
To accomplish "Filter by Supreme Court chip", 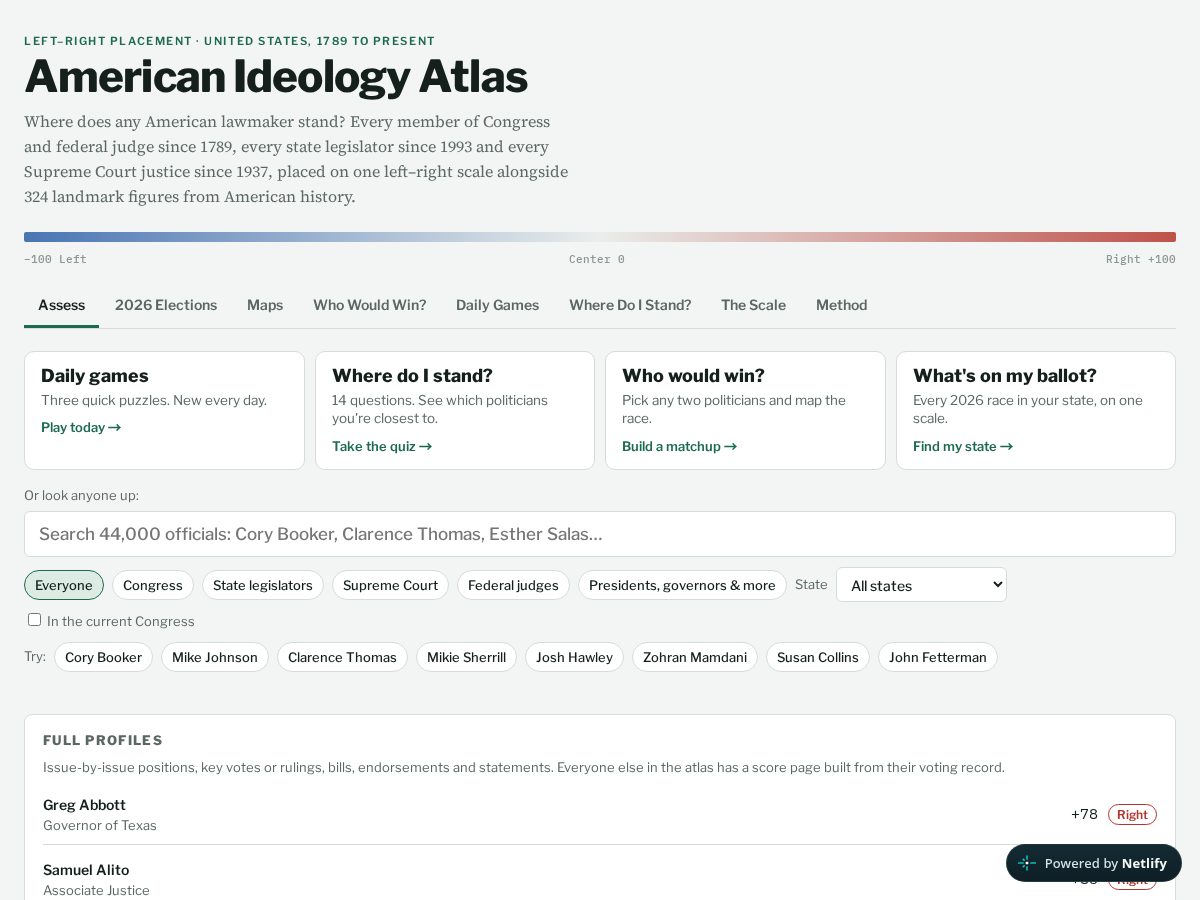I will (x=390, y=585).
